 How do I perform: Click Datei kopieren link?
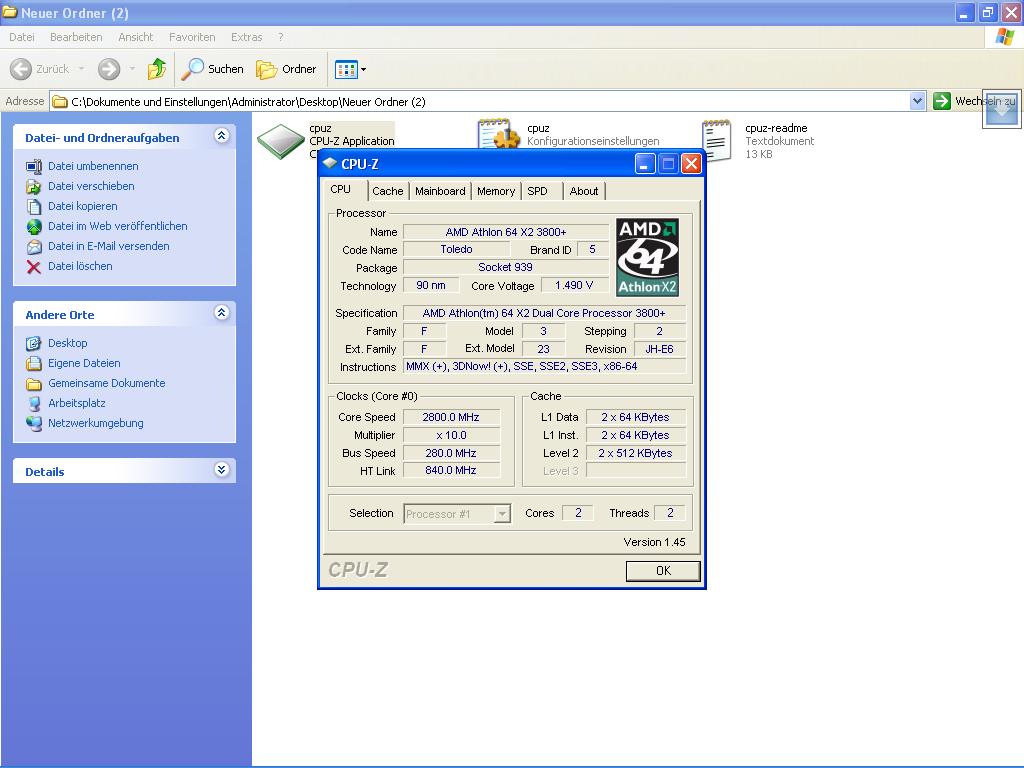point(82,206)
